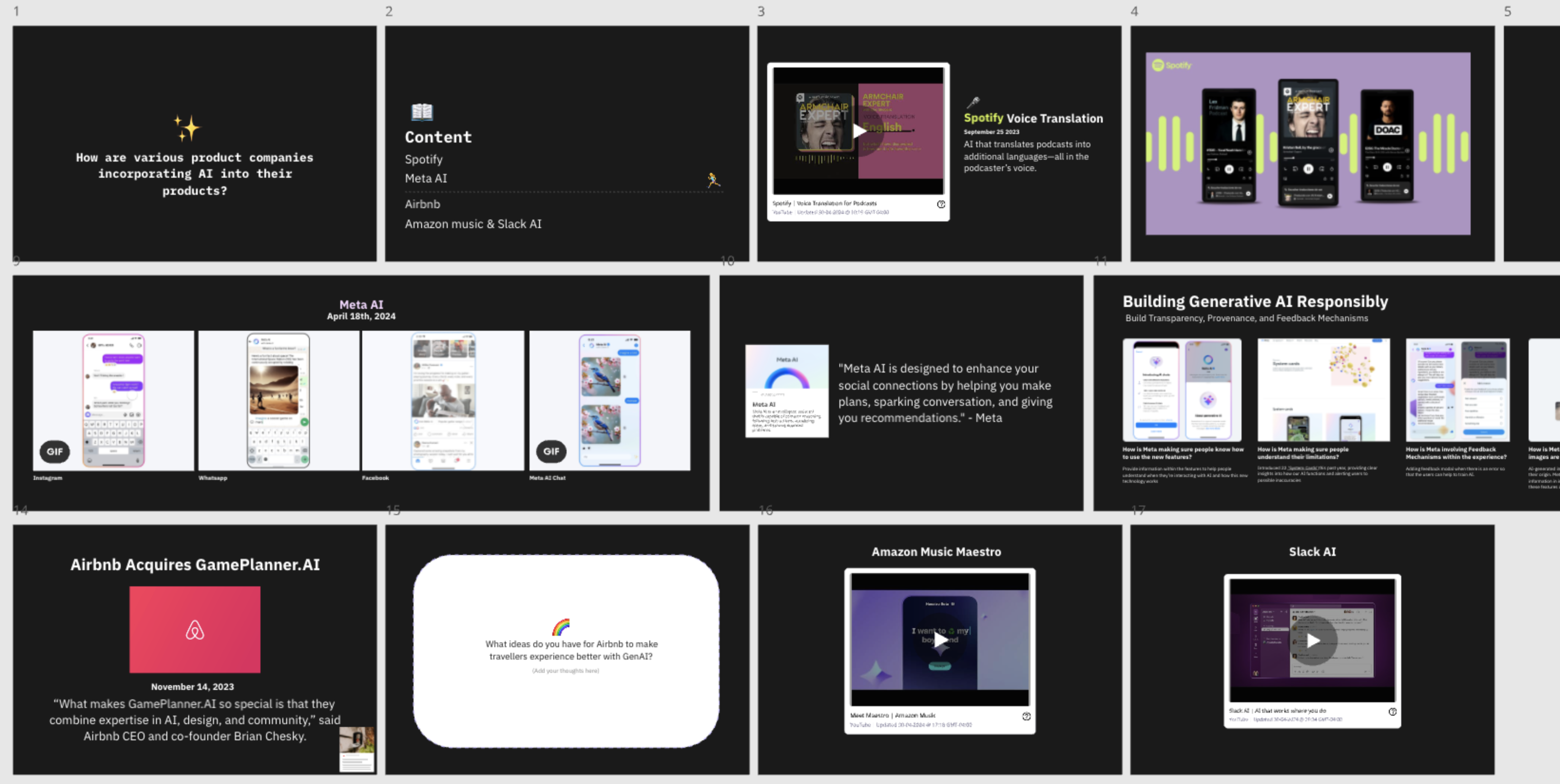The height and width of the screenshot is (784, 1560).
Task: Select the Facebook screenshot thumbnail
Action: (x=443, y=400)
